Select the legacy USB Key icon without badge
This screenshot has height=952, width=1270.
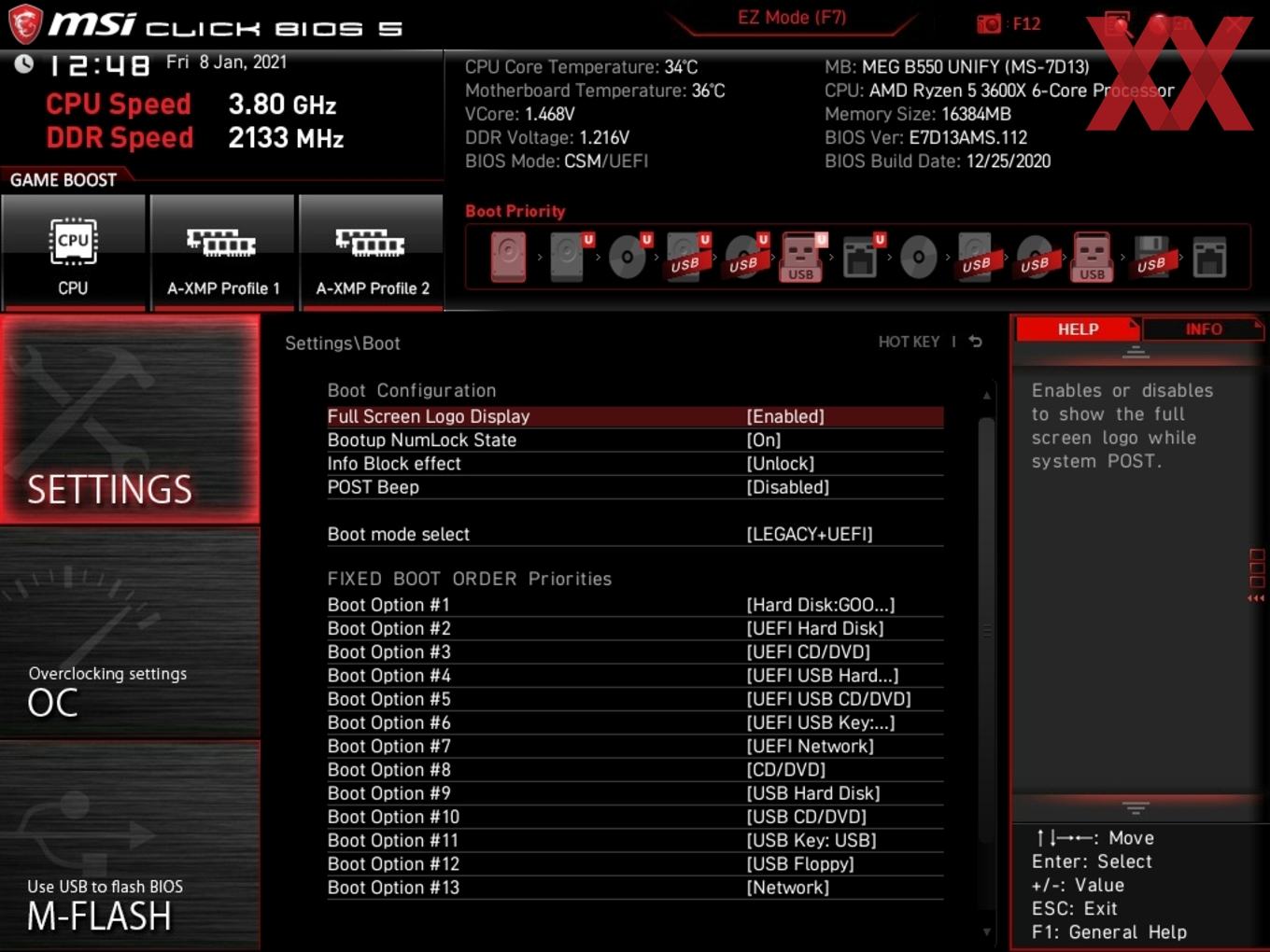[1093, 257]
